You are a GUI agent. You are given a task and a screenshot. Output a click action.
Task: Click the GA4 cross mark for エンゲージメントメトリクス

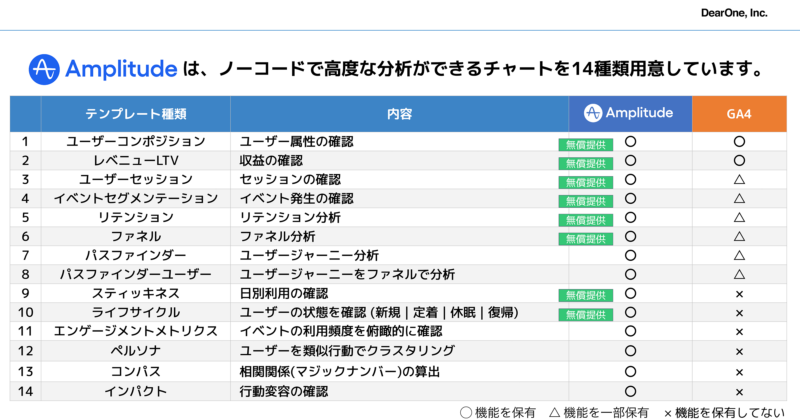(739, 332)
